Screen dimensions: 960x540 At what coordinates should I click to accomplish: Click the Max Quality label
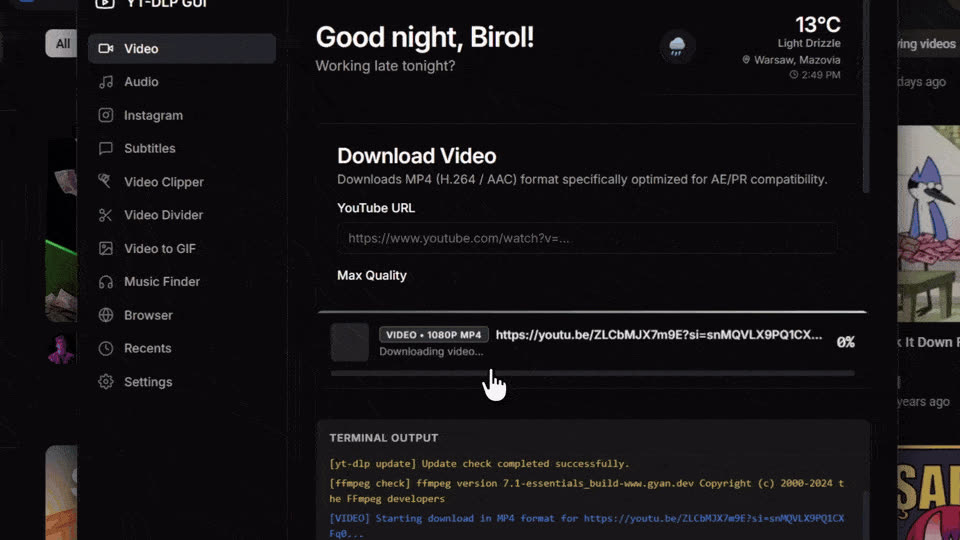(x=372, y=276)
